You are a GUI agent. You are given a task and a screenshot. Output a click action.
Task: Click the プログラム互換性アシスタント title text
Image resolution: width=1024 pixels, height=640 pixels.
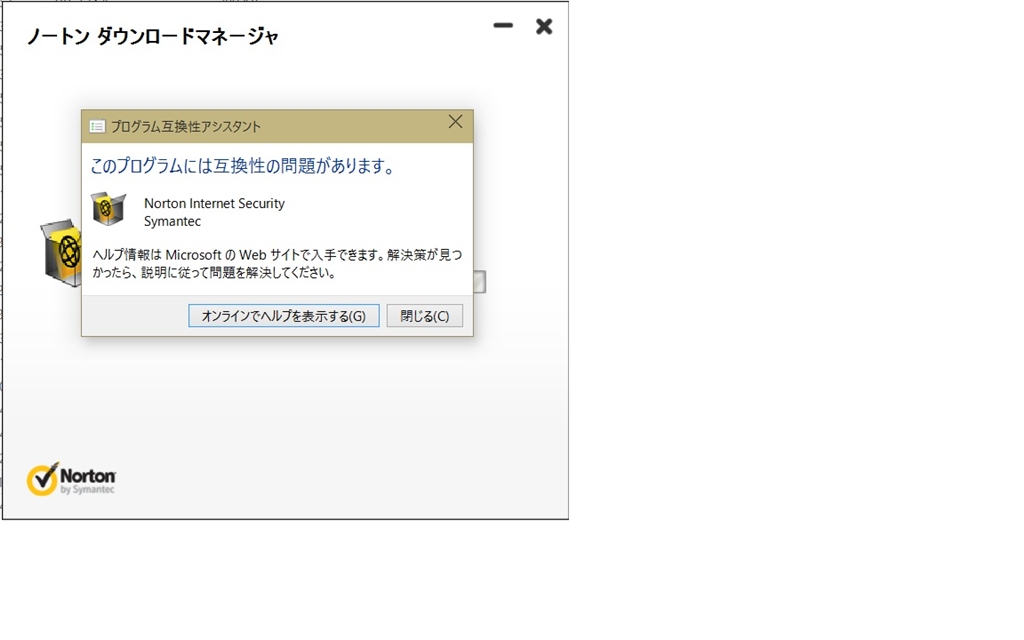point(185,127)
